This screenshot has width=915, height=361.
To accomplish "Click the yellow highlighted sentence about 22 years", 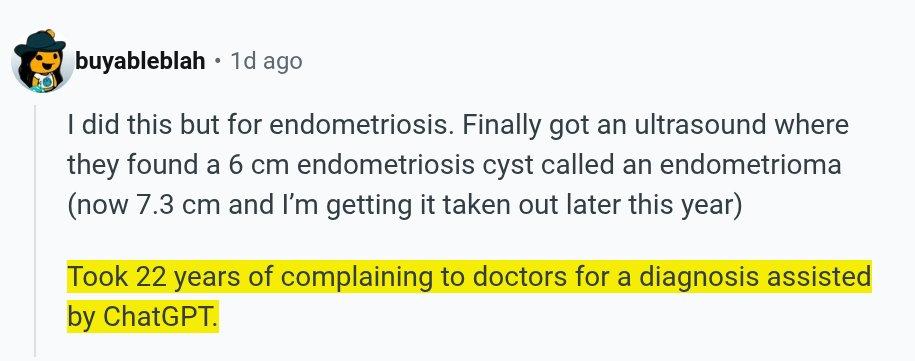I will (x=469, y=297).
